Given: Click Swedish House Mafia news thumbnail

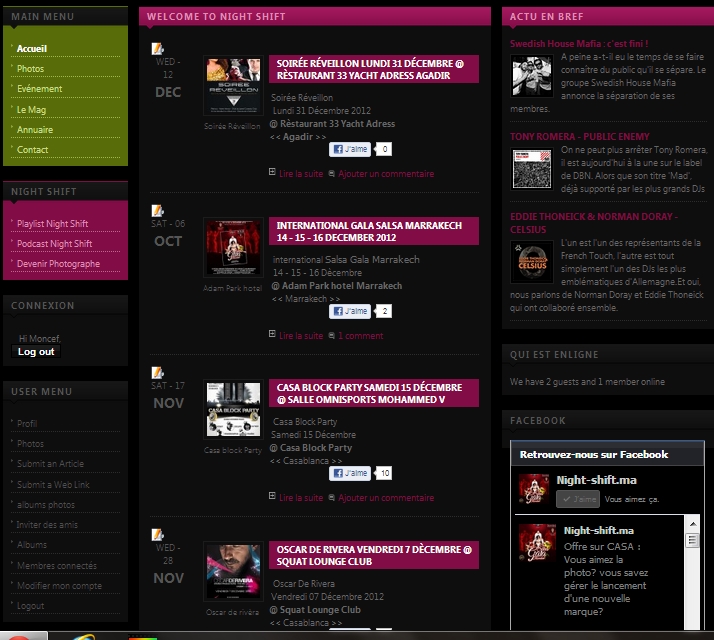Looking at the screenshot, I should click(532, 76).
